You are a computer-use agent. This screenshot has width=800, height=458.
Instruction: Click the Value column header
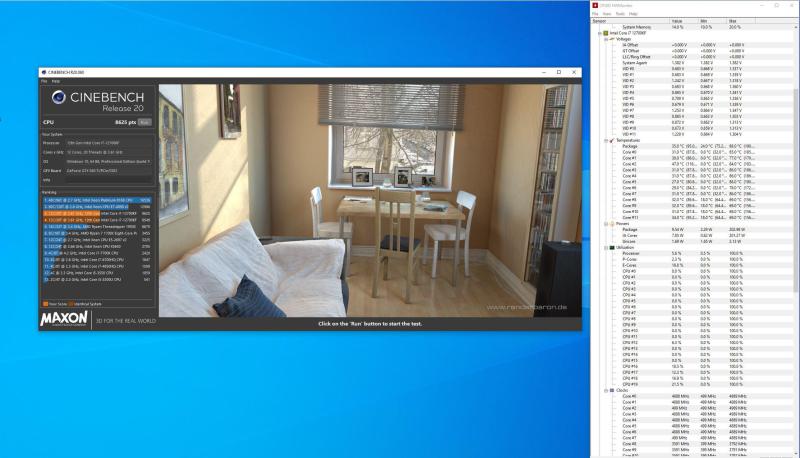[x=677, y=19]
